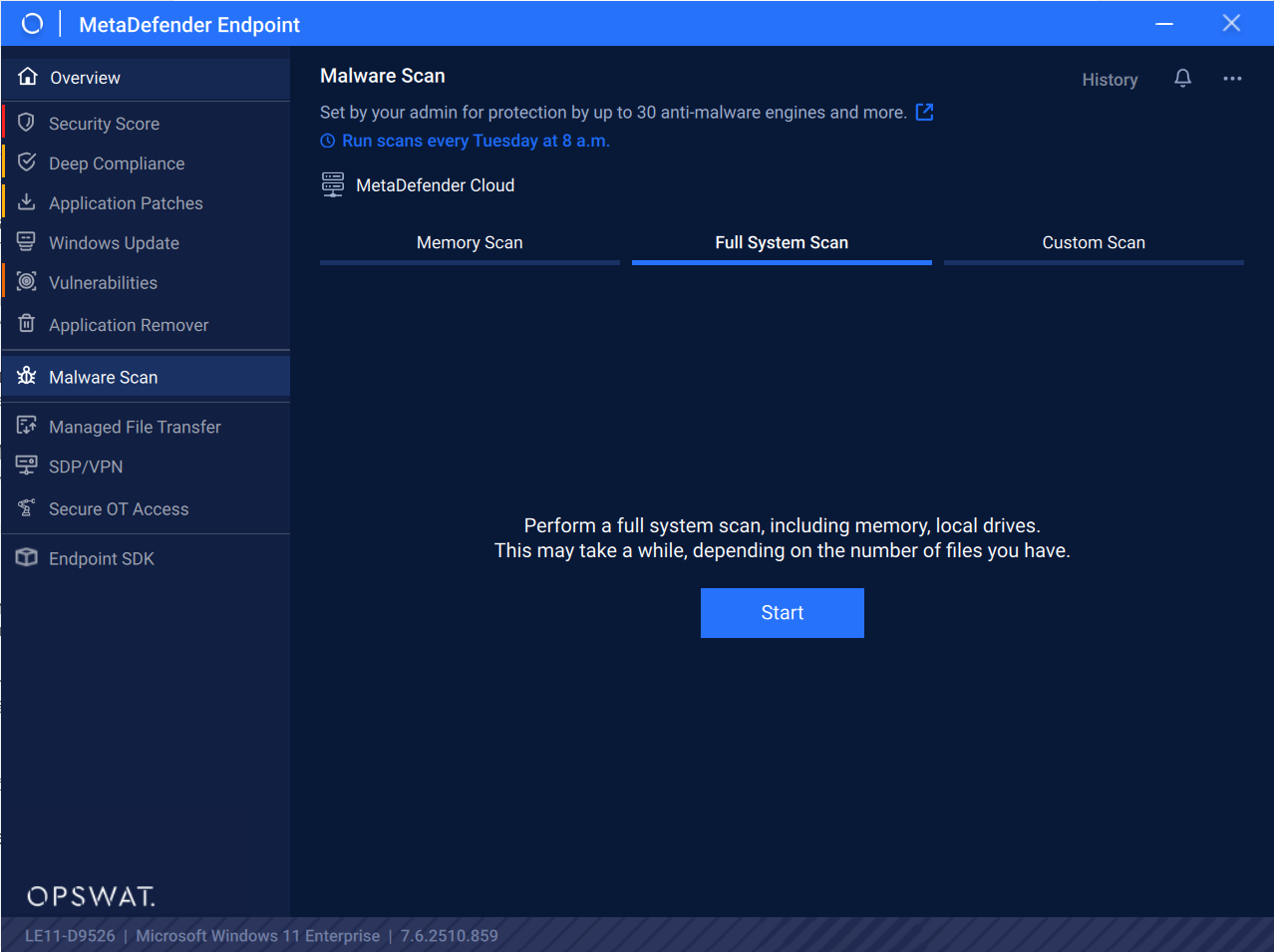1274x952 pixels.
Task: Open Windows Update in the sidebar
Action: [114, 243]
